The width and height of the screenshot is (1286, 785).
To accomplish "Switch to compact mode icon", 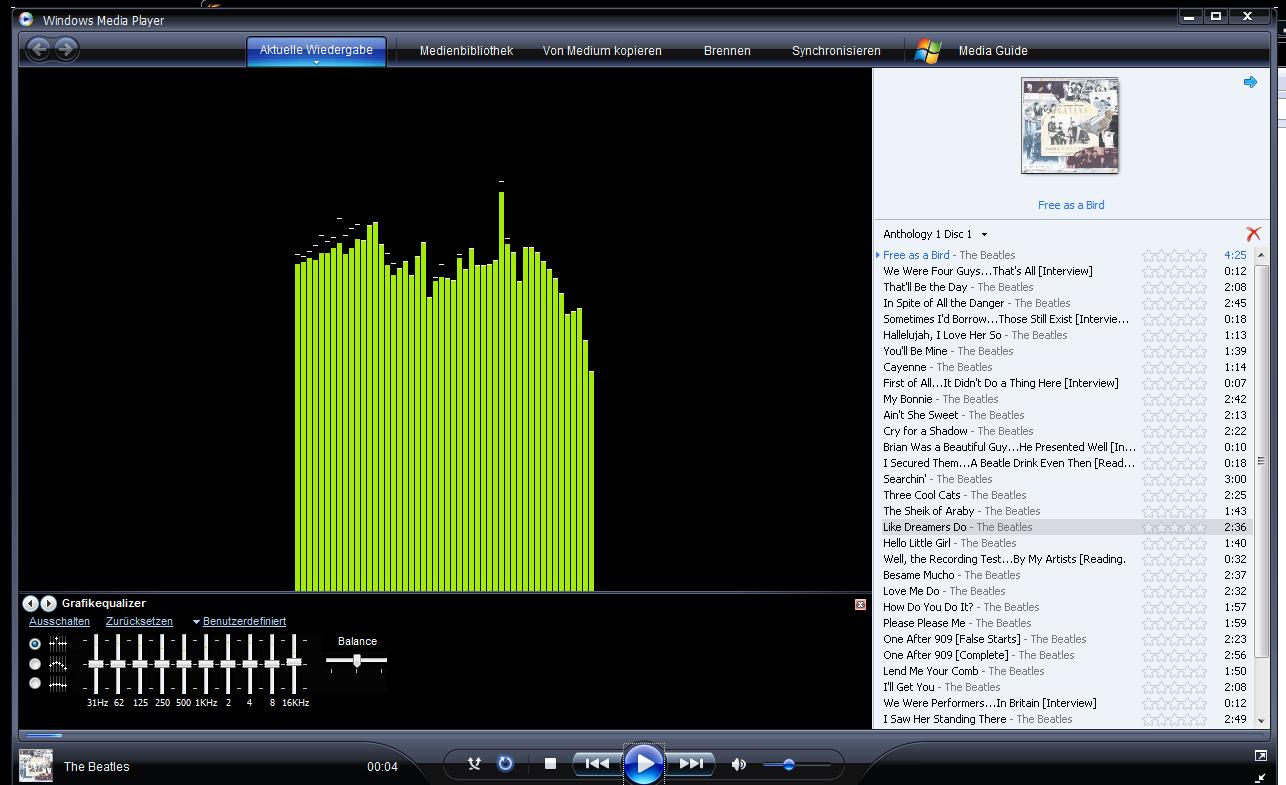I will click(x=1260, y=776).
